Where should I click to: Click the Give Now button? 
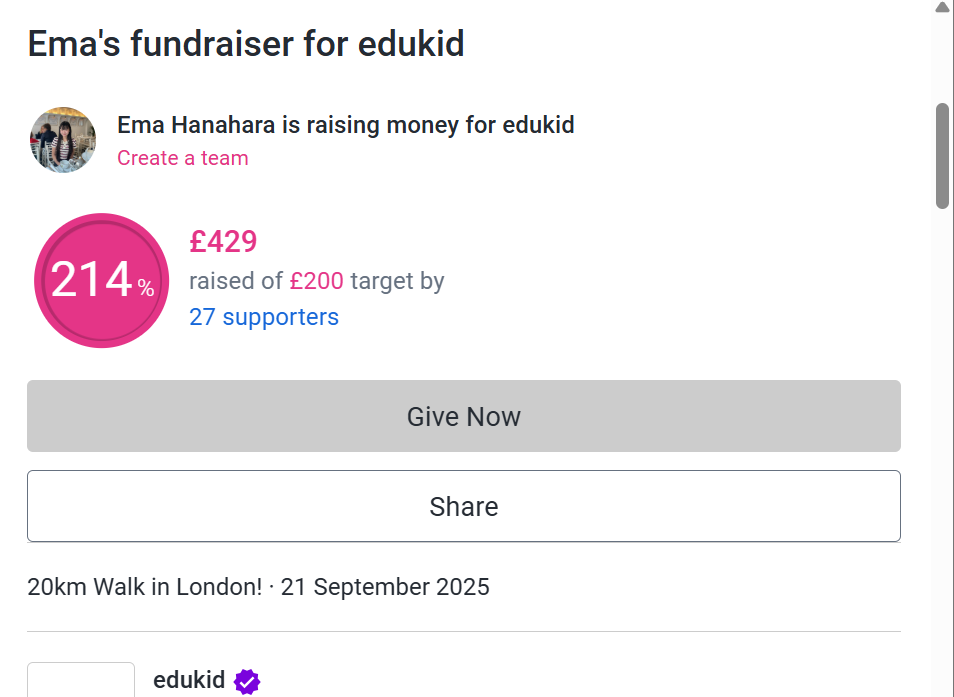pos(463,416)
